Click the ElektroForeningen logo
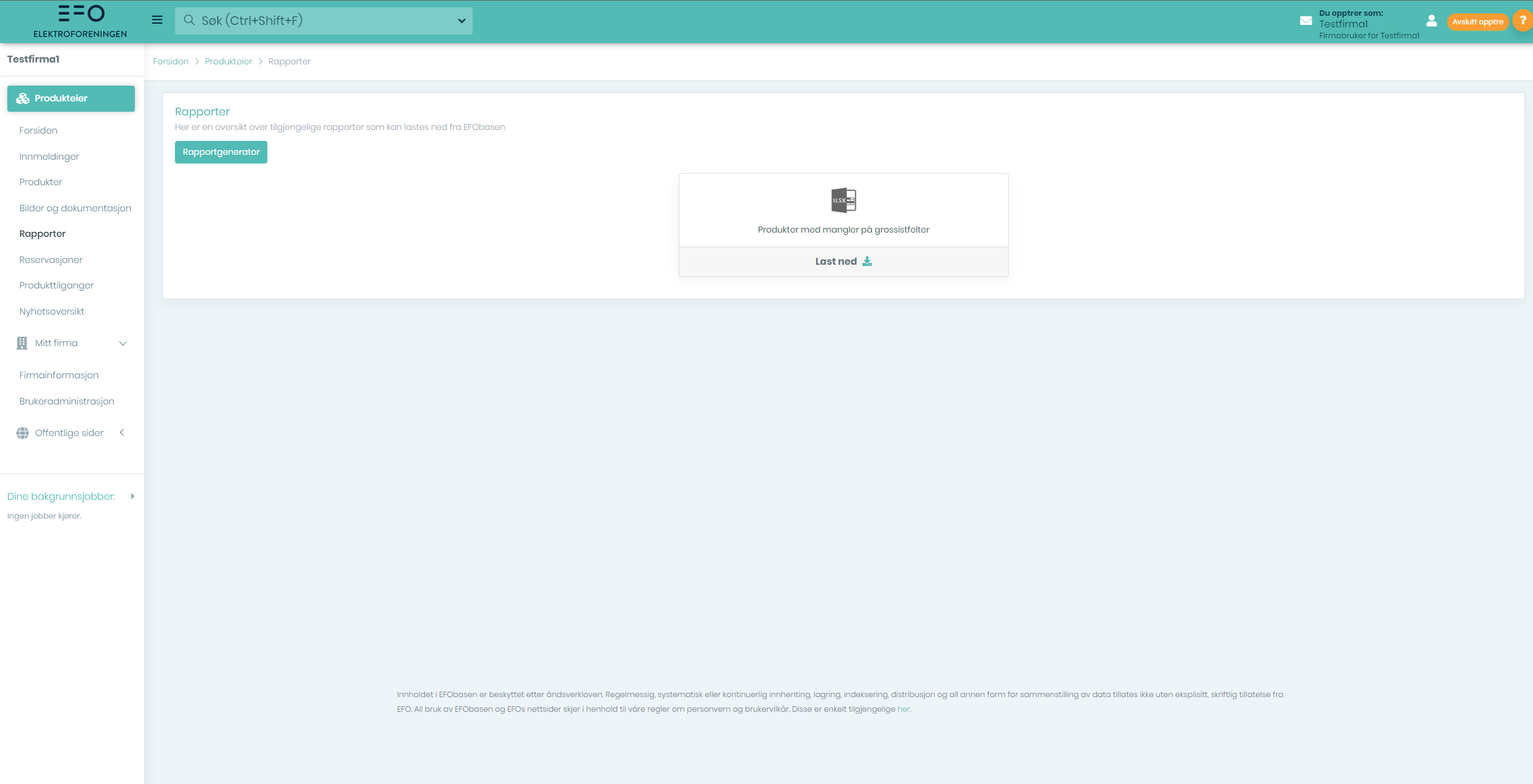The width and height of the screenshot is (1533, 784). point(80,21)
